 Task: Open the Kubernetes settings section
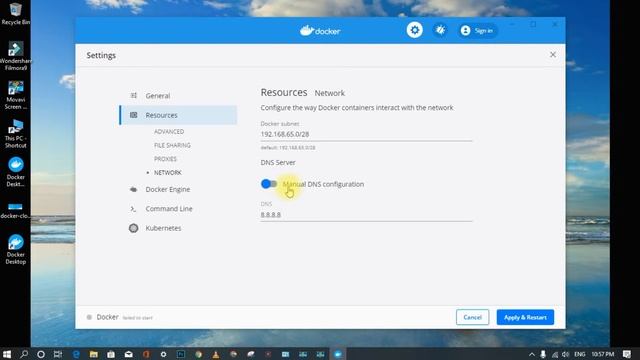[x=163, y=228]
